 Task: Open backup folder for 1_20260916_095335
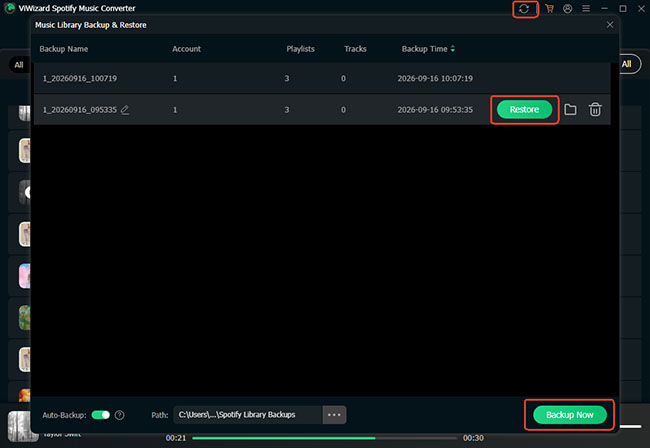[x=570, y=109]
